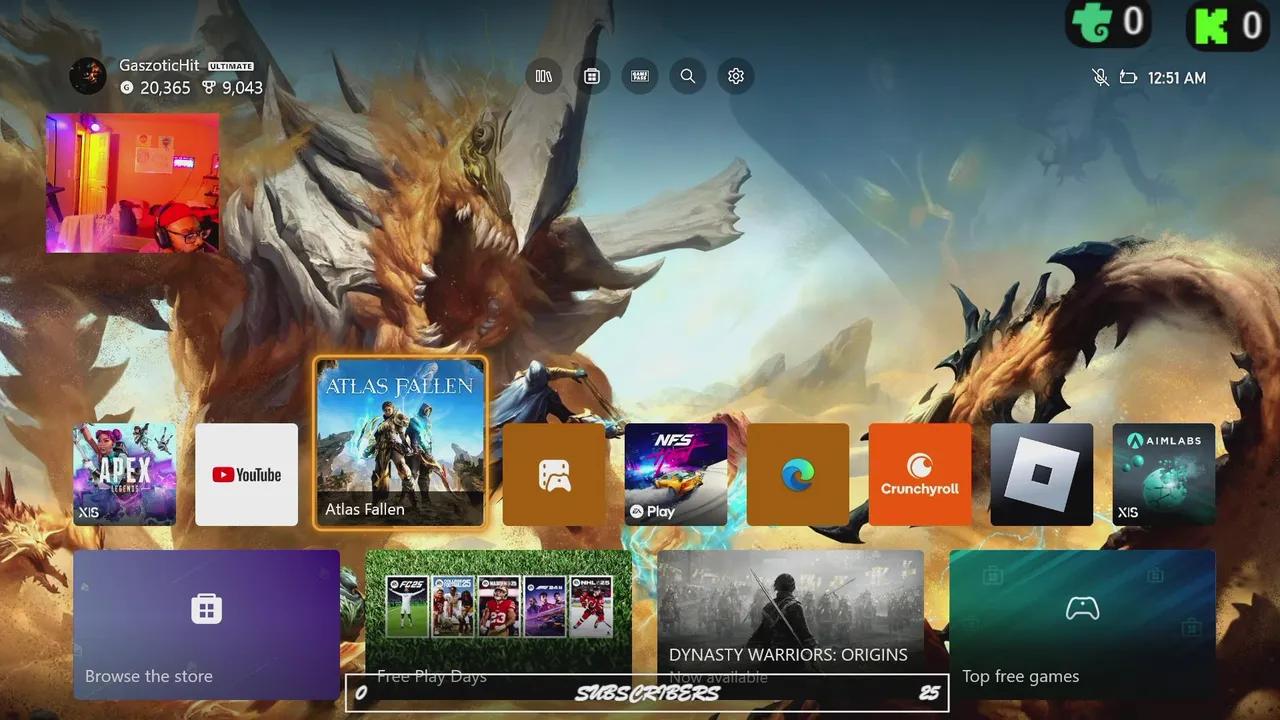Select the 20,365 gamerscore value
The height and width of the screenshot is (720, 1280).
click(x=165, y=88)
